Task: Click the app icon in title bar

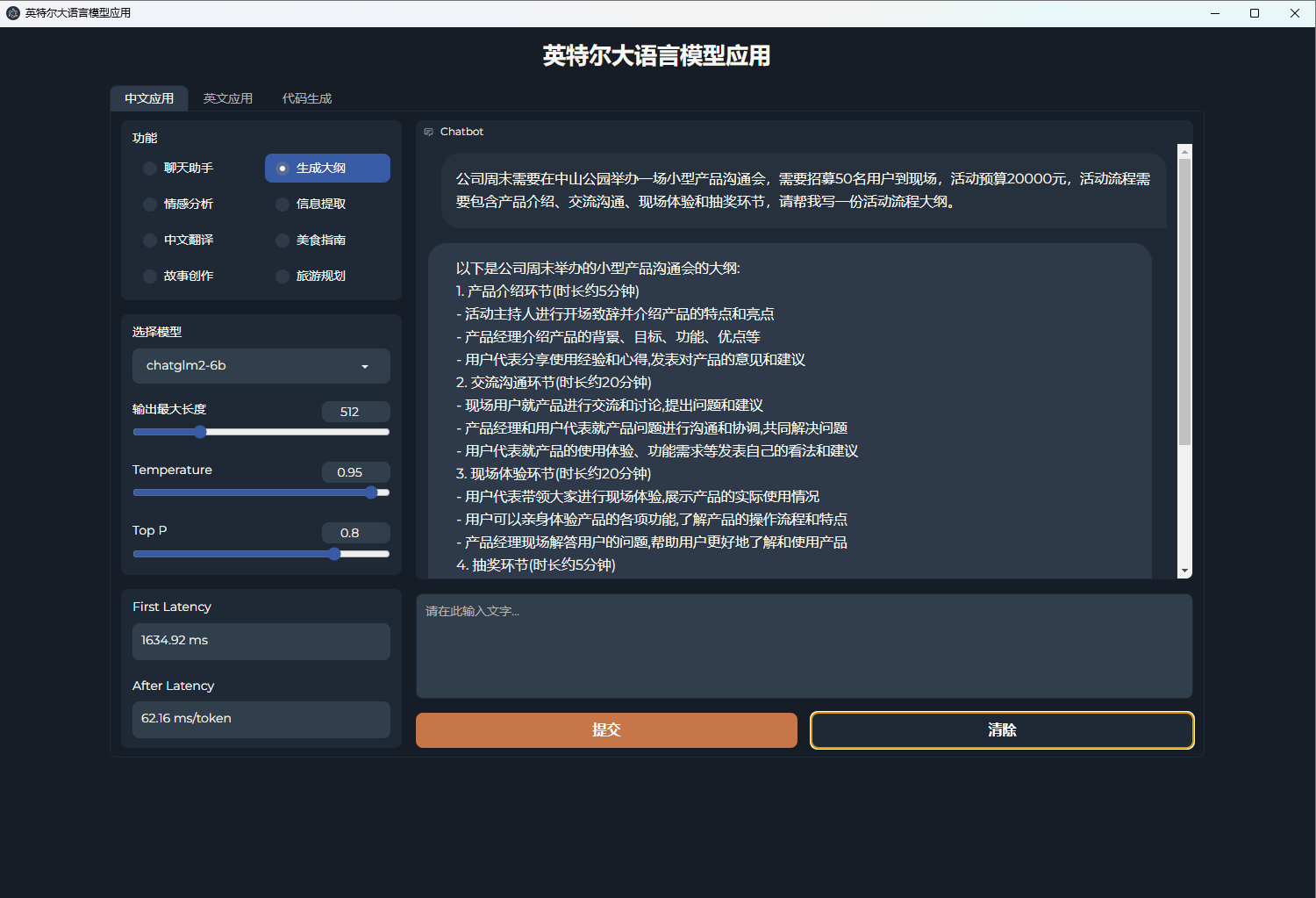Action: pyautogui.click(x=13, y=13)
